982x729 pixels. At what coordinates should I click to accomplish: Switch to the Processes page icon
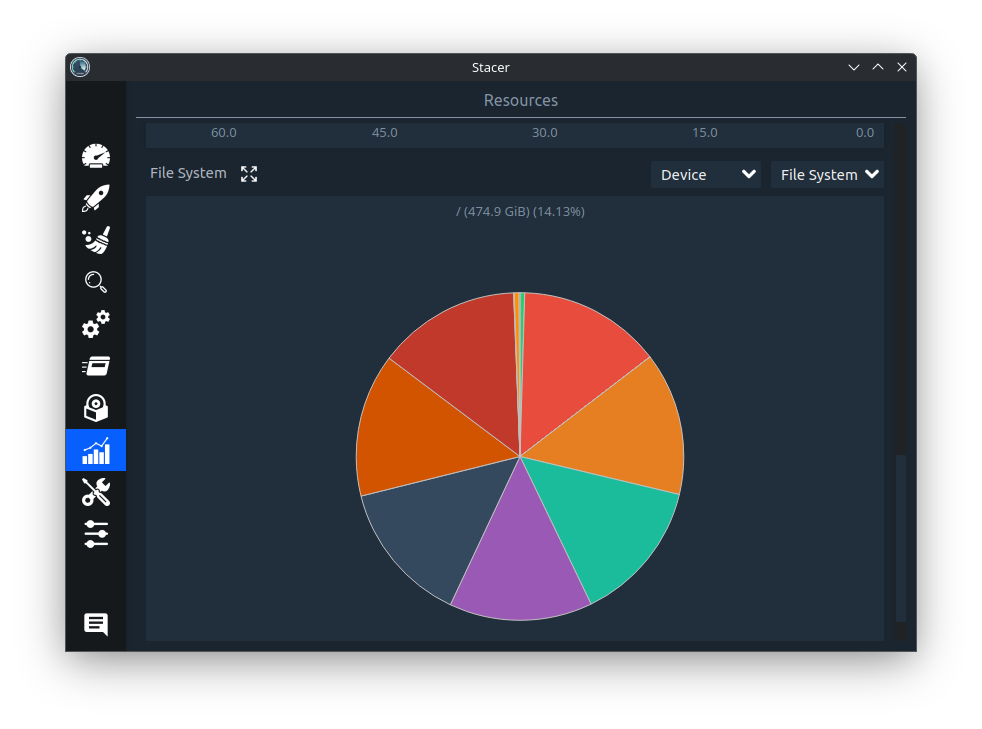[x=96, y=366]
